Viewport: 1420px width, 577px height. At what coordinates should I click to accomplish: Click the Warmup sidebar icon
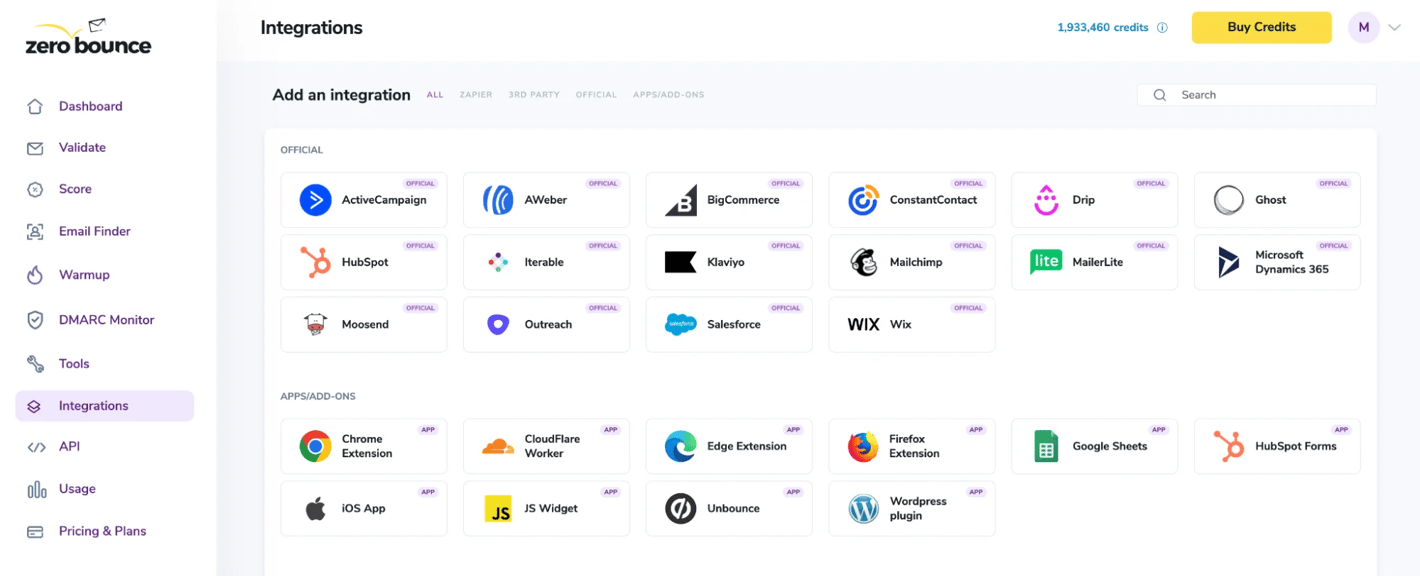tap(35, 274)
